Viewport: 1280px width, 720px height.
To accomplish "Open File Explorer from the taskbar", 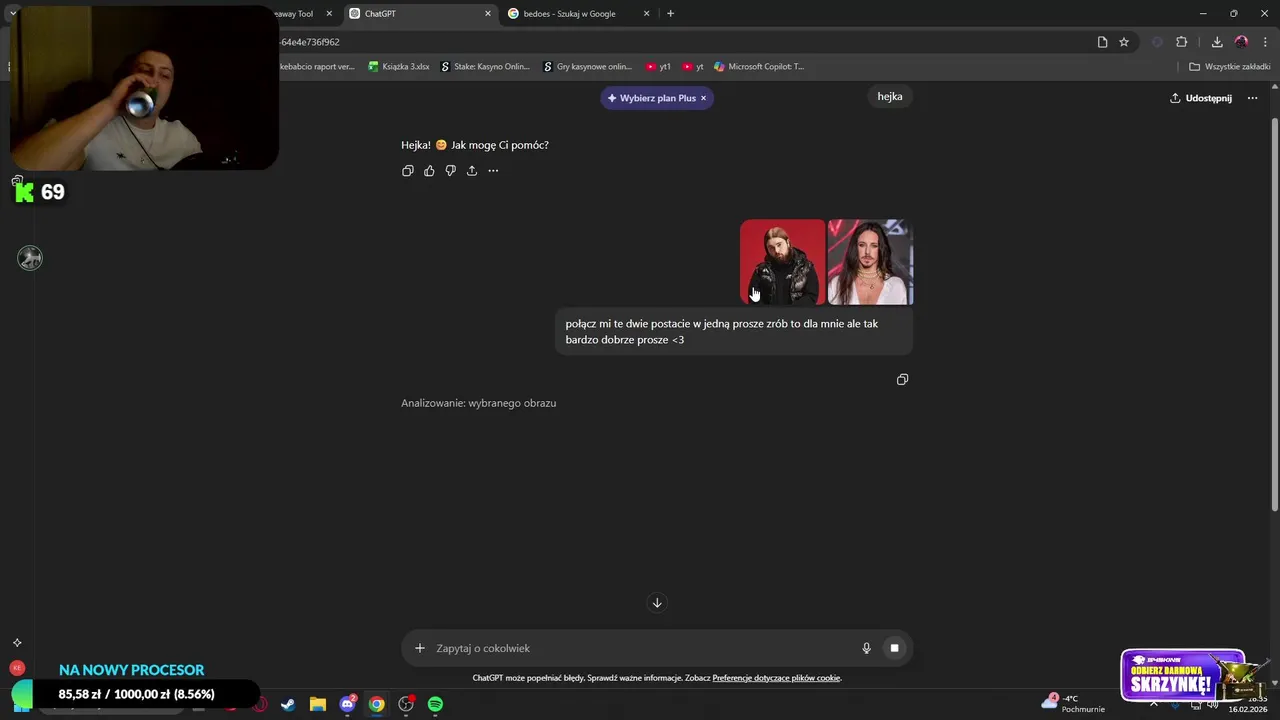I will click(318, 704).
